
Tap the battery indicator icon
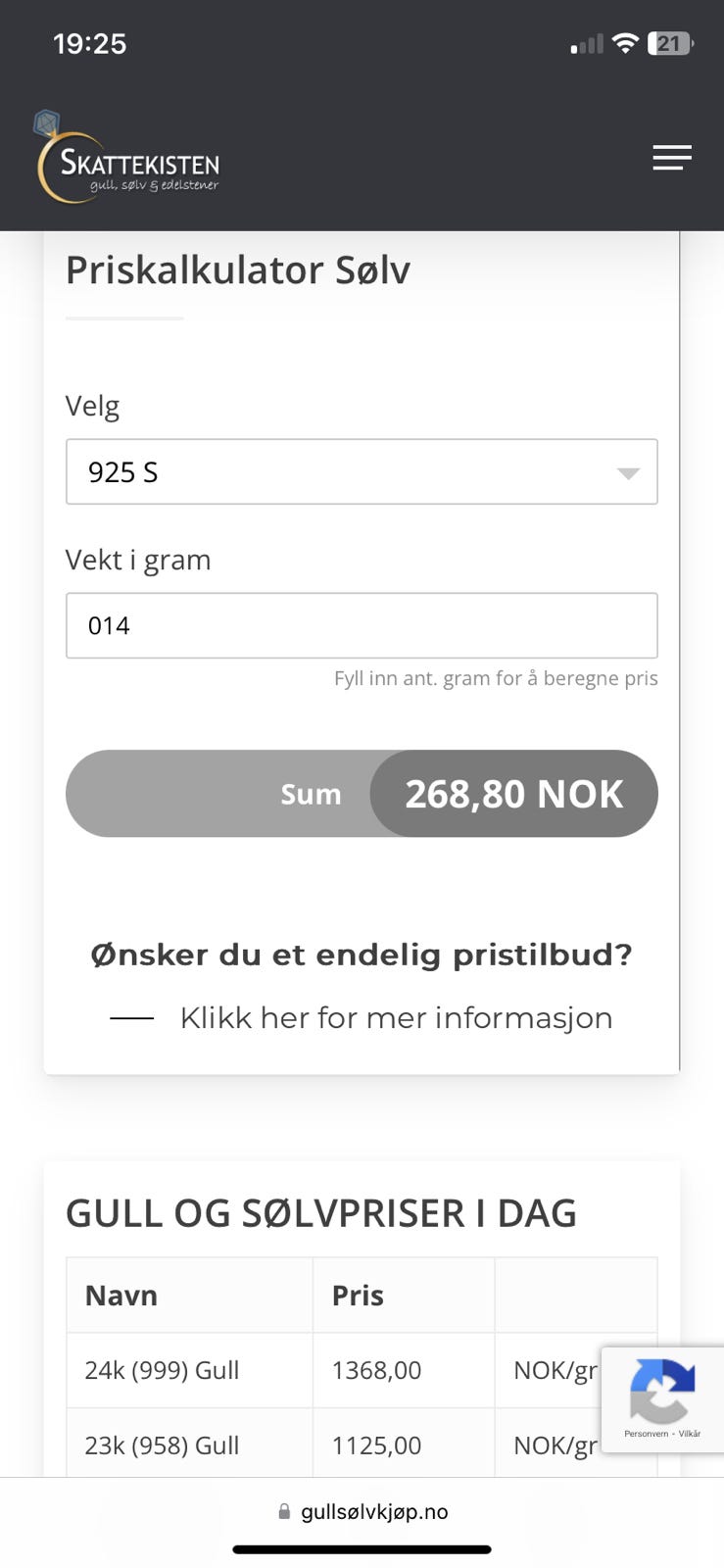(670, 44)
